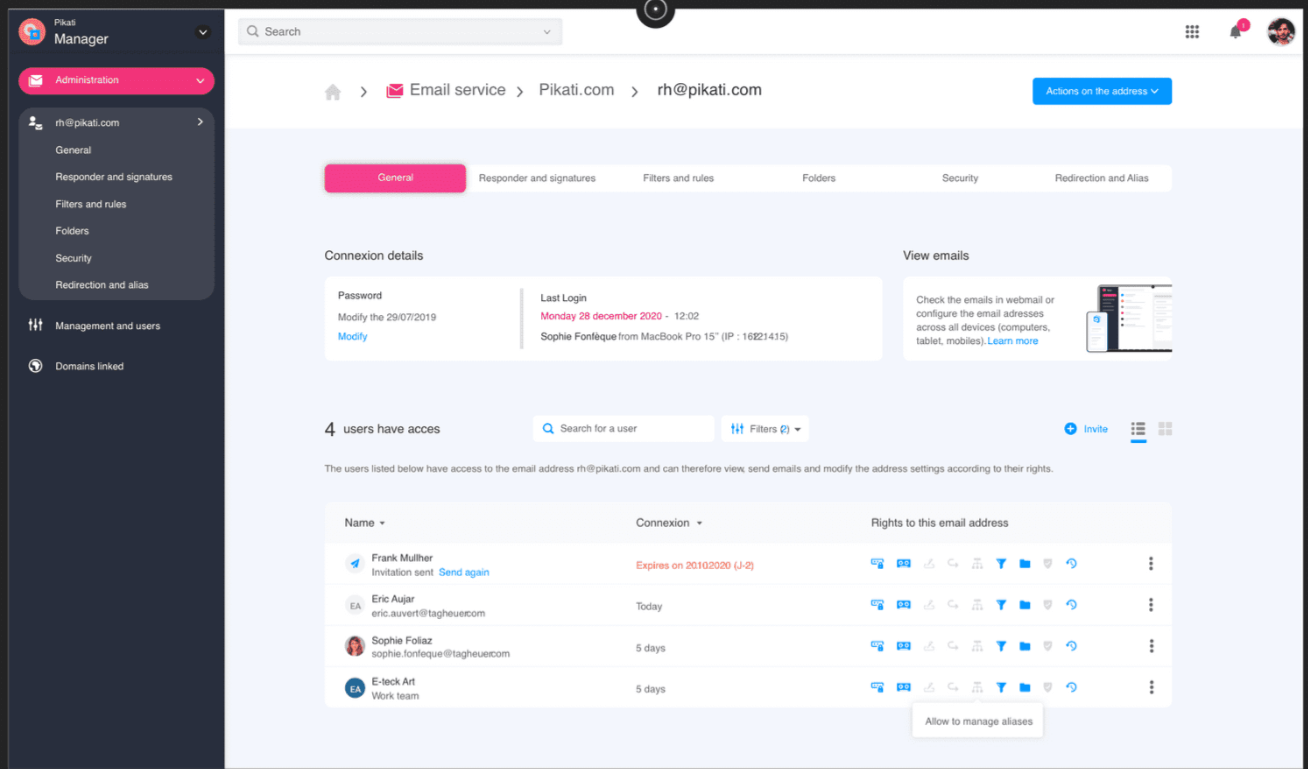Select Domains linked in the sidebar
The image size is (1308, 769).
pyautogui.click(x=89, y=367)
